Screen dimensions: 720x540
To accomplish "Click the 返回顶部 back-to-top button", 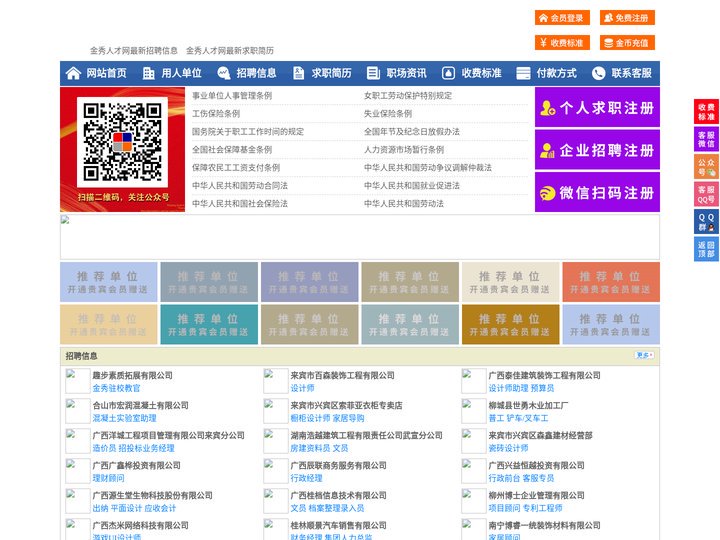I will [706, 249].
